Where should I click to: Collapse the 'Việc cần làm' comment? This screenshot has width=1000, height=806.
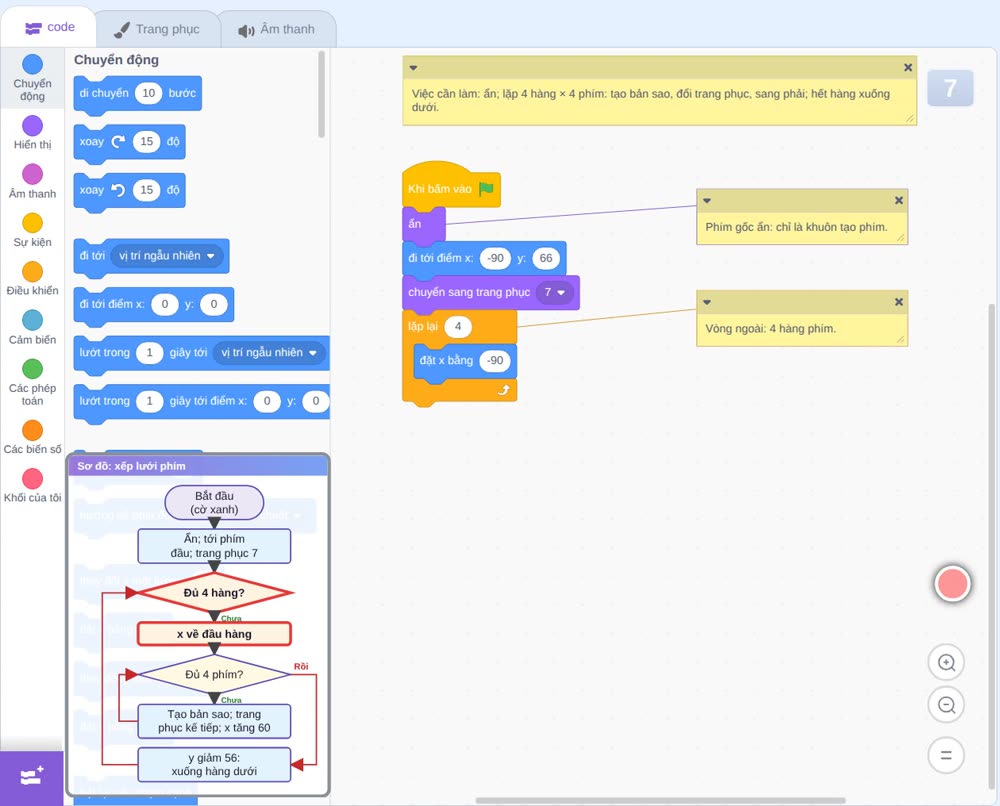tap(413, 68)
